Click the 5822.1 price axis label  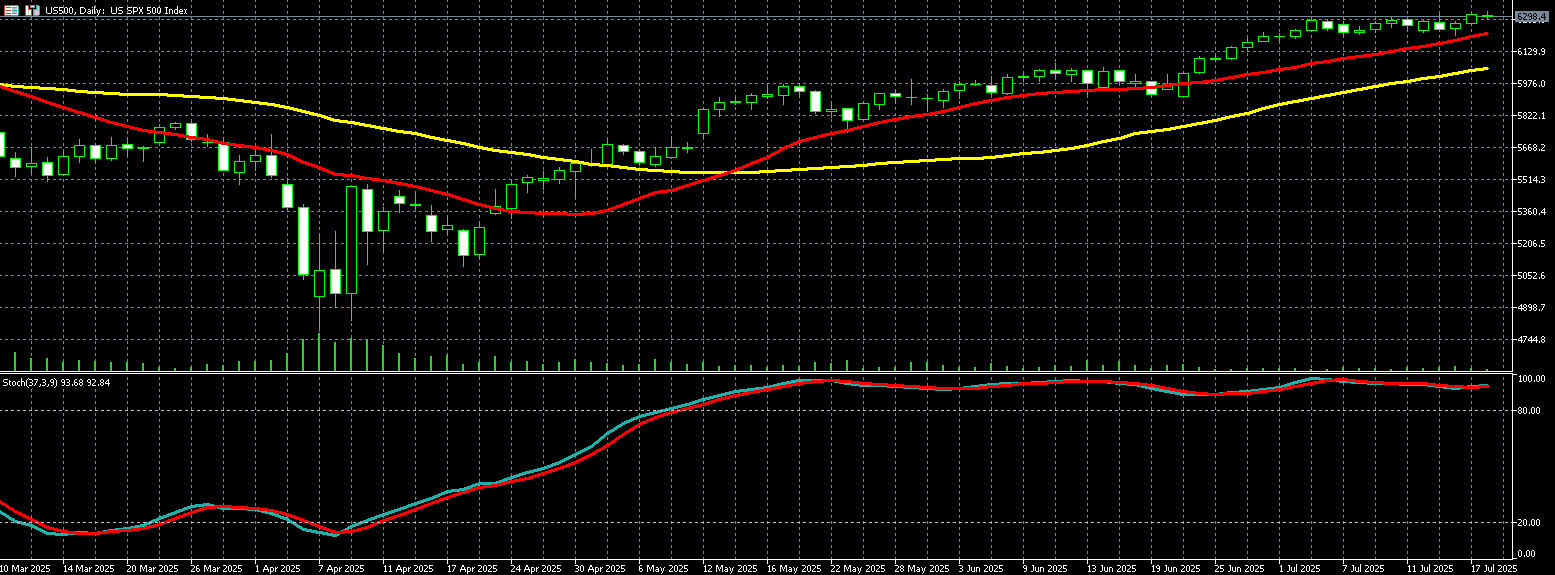pos(1530,115)
